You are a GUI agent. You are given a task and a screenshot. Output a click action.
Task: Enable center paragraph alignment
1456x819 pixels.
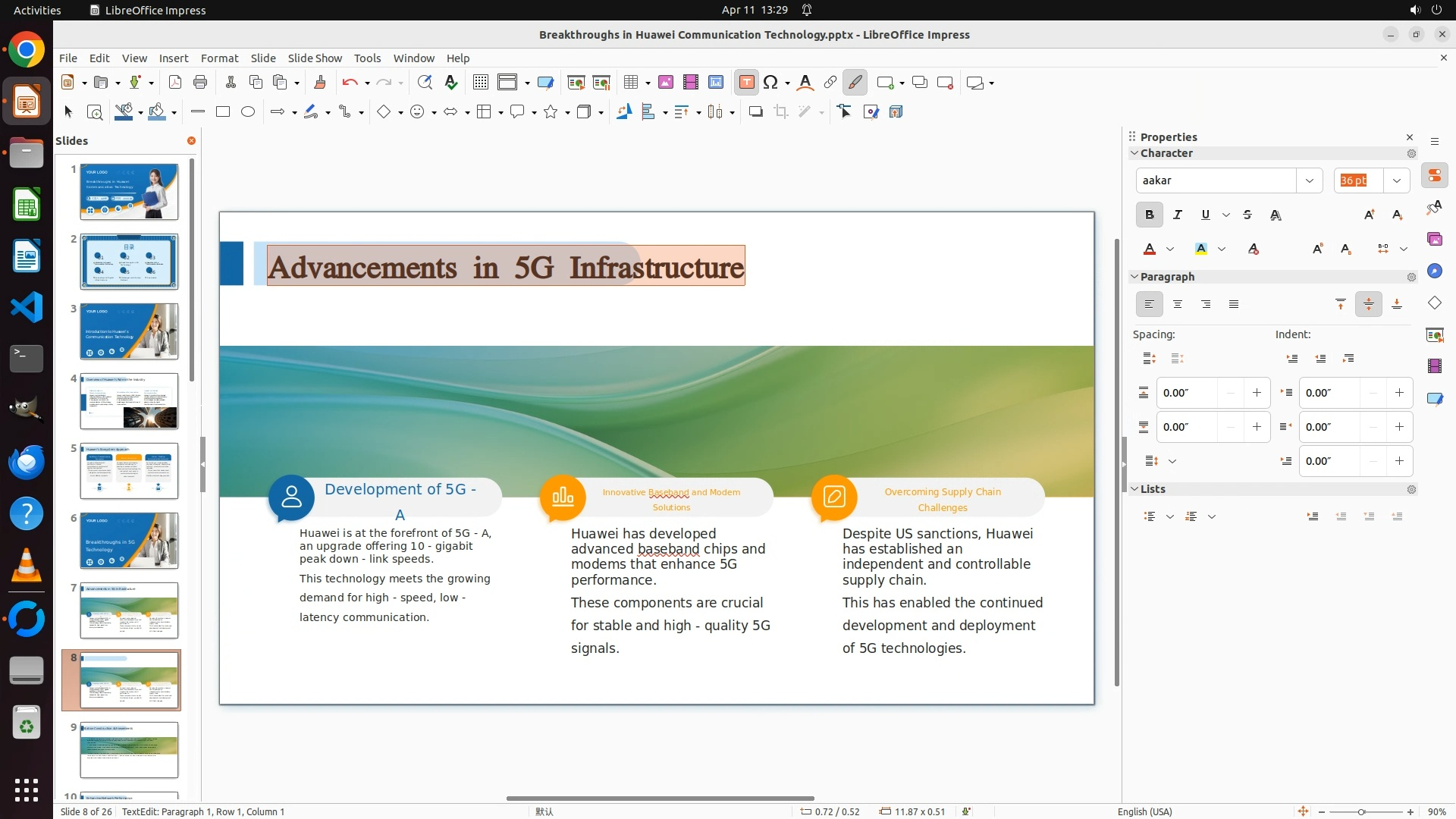coord(1177,305)
